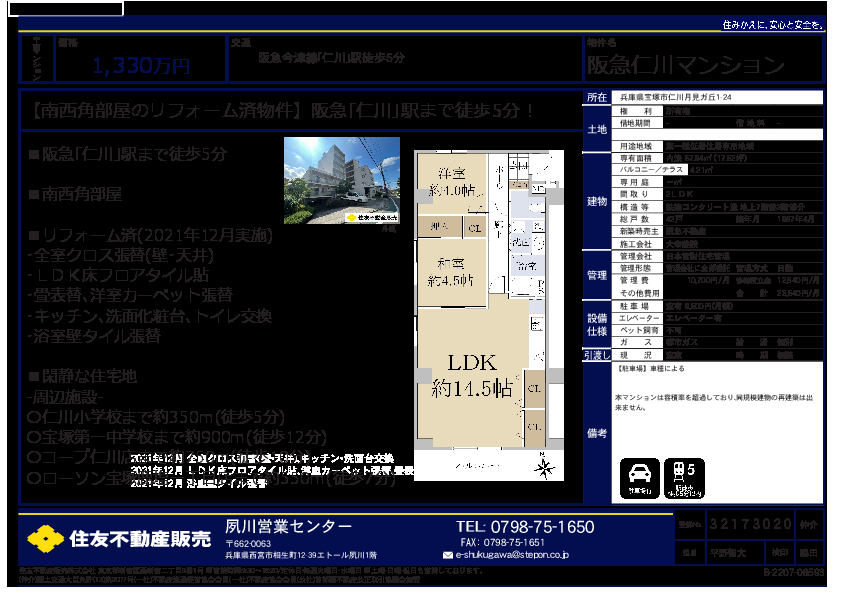
Task: Click the e-shukugawa@stepon.co.jp email address
Action: click(510, 554)
